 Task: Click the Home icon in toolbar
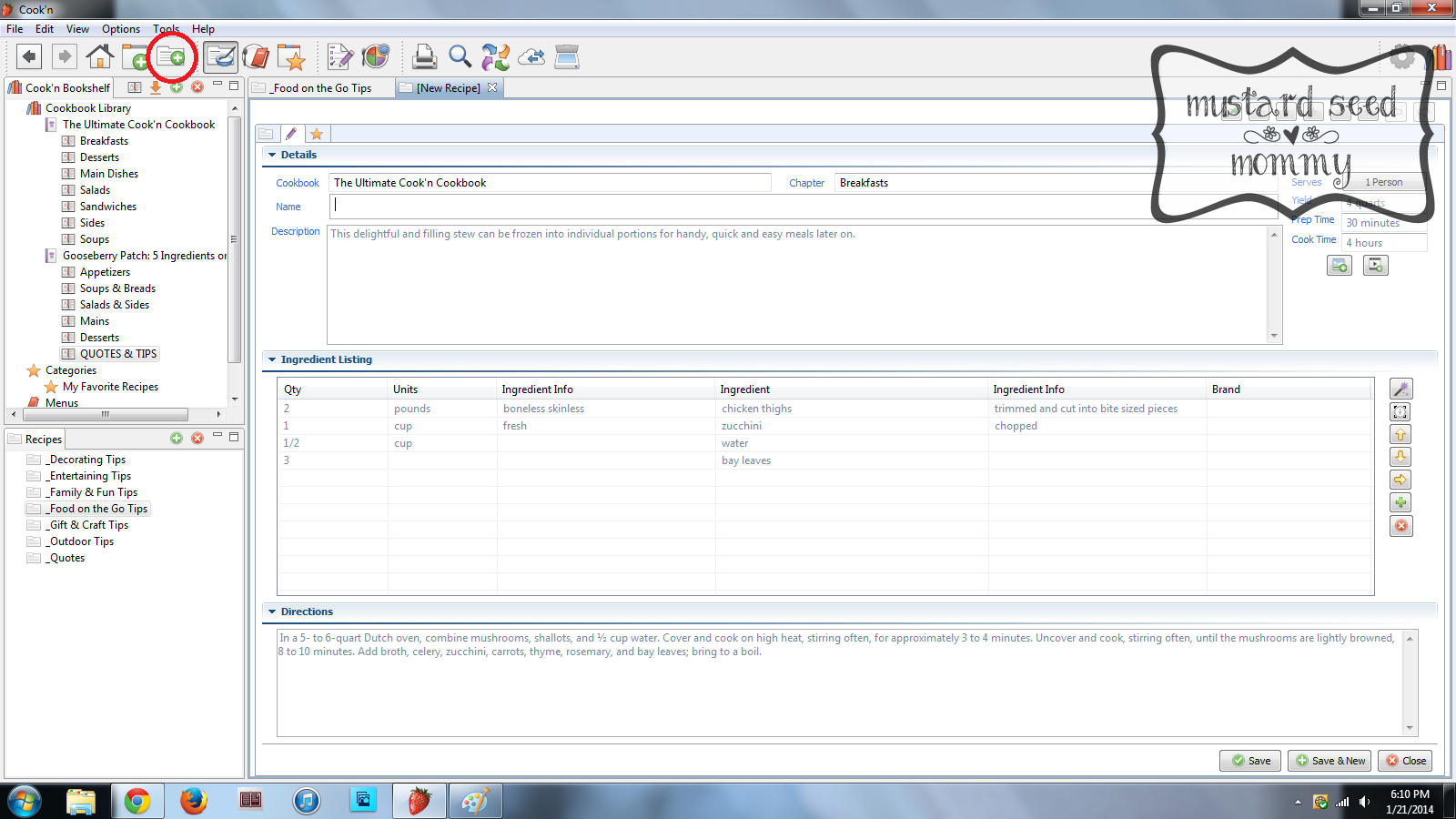point(100,57)
